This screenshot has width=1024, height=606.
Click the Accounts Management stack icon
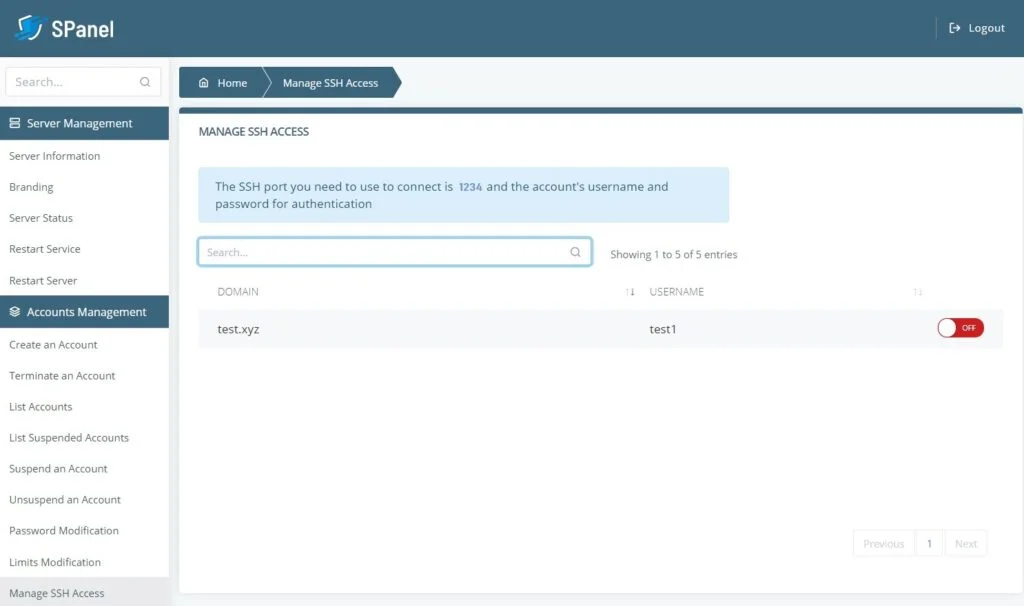tap(14, 311)
